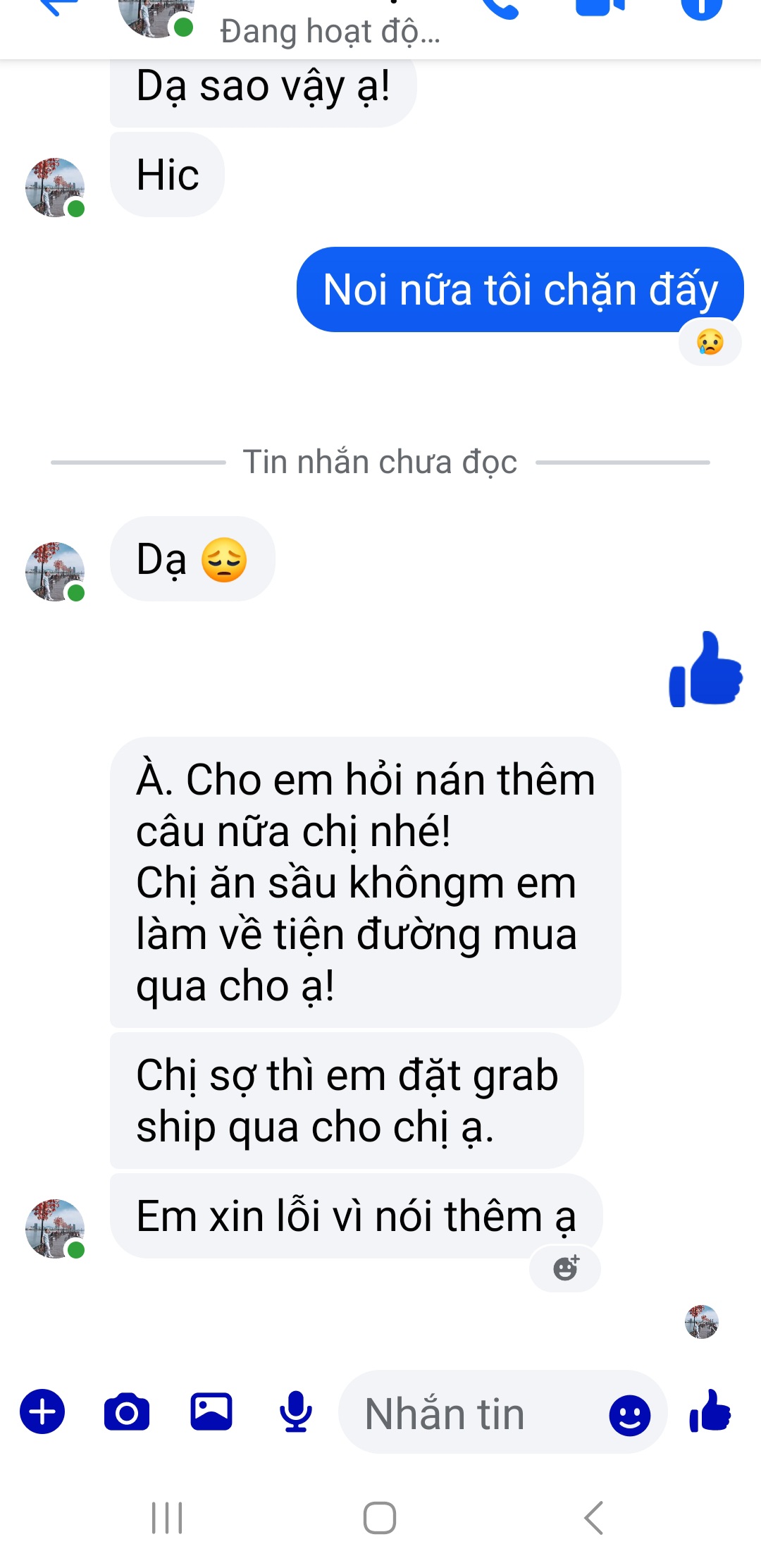The image size is (761, 1568).
Task: Go back with the header arrow
Action: tap(59, 7)
